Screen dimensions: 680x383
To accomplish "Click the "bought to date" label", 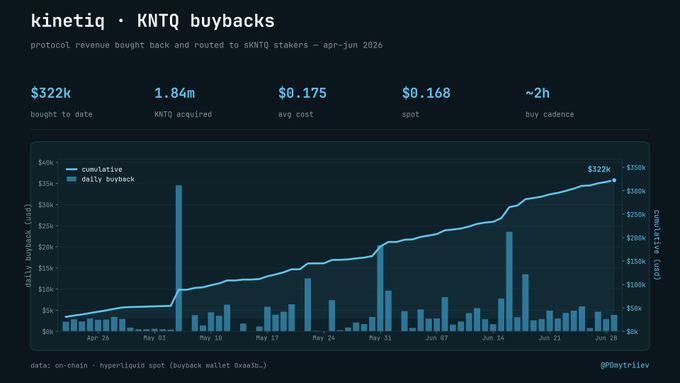I will click(x=61, y=115).
